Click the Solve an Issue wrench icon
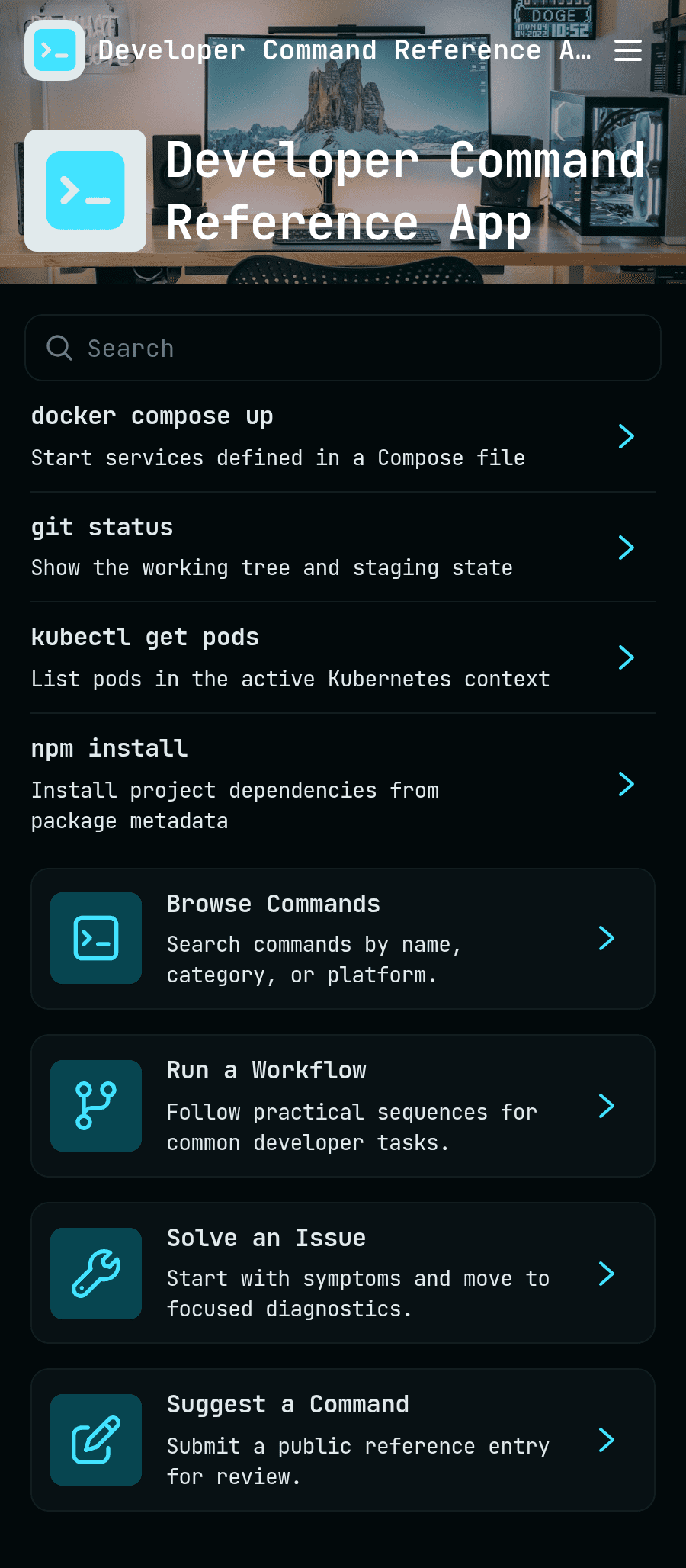686x1568 pixels. [x=96, y=1274]
